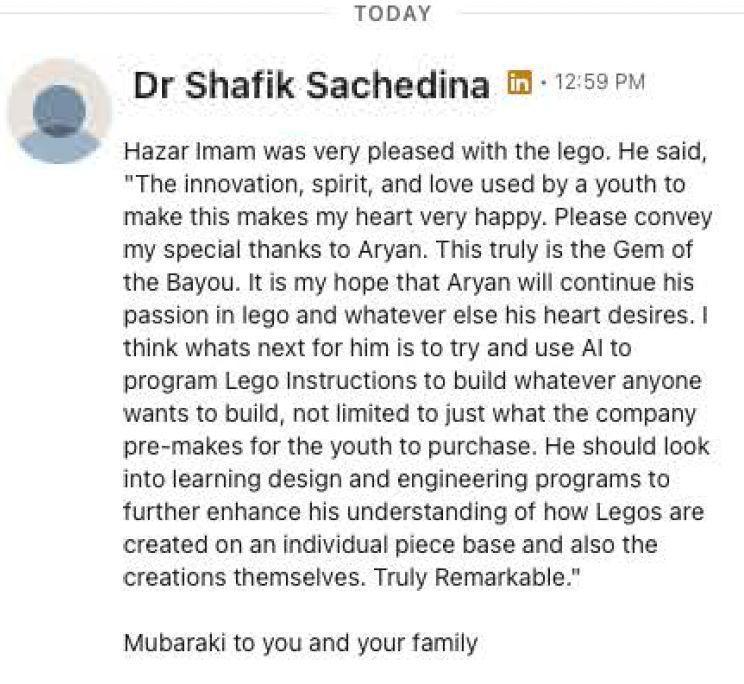Click the 12:59 PM message timestamp
The image size is (744, 684).
pos(599,82)
